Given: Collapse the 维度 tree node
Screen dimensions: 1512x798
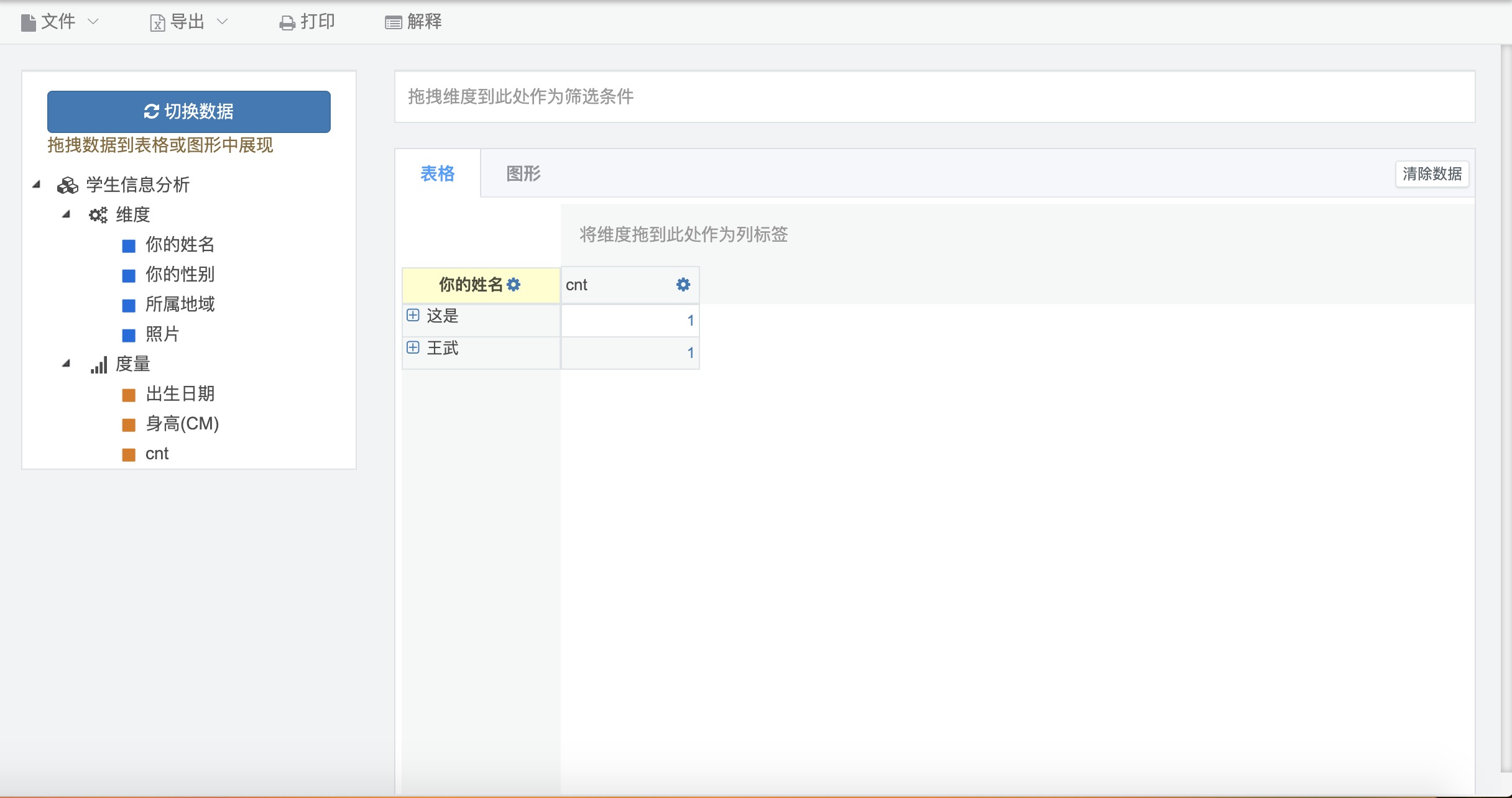Looking at the screenshot, I should (x=67, y=214).
